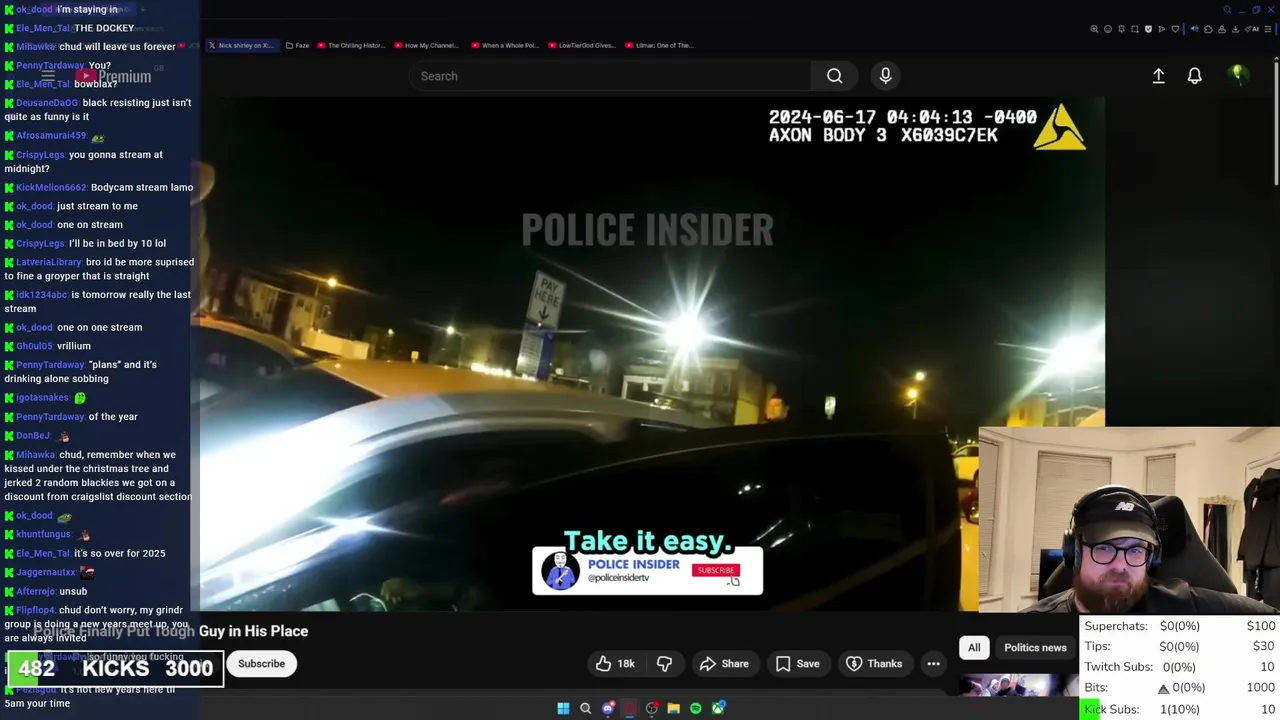The width and height of the screenshot is (1280, 720).
Task: Click chat username KickMelion6662
Action: 50,187
